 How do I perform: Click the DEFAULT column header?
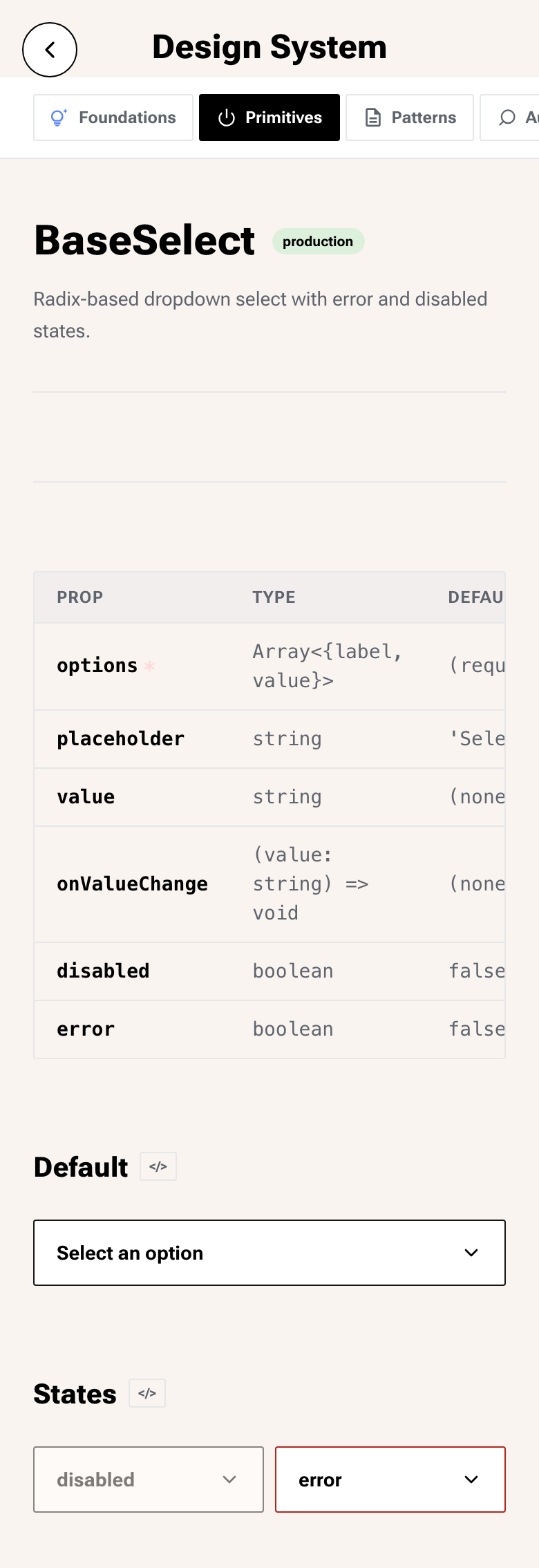[x=476, y=597]
